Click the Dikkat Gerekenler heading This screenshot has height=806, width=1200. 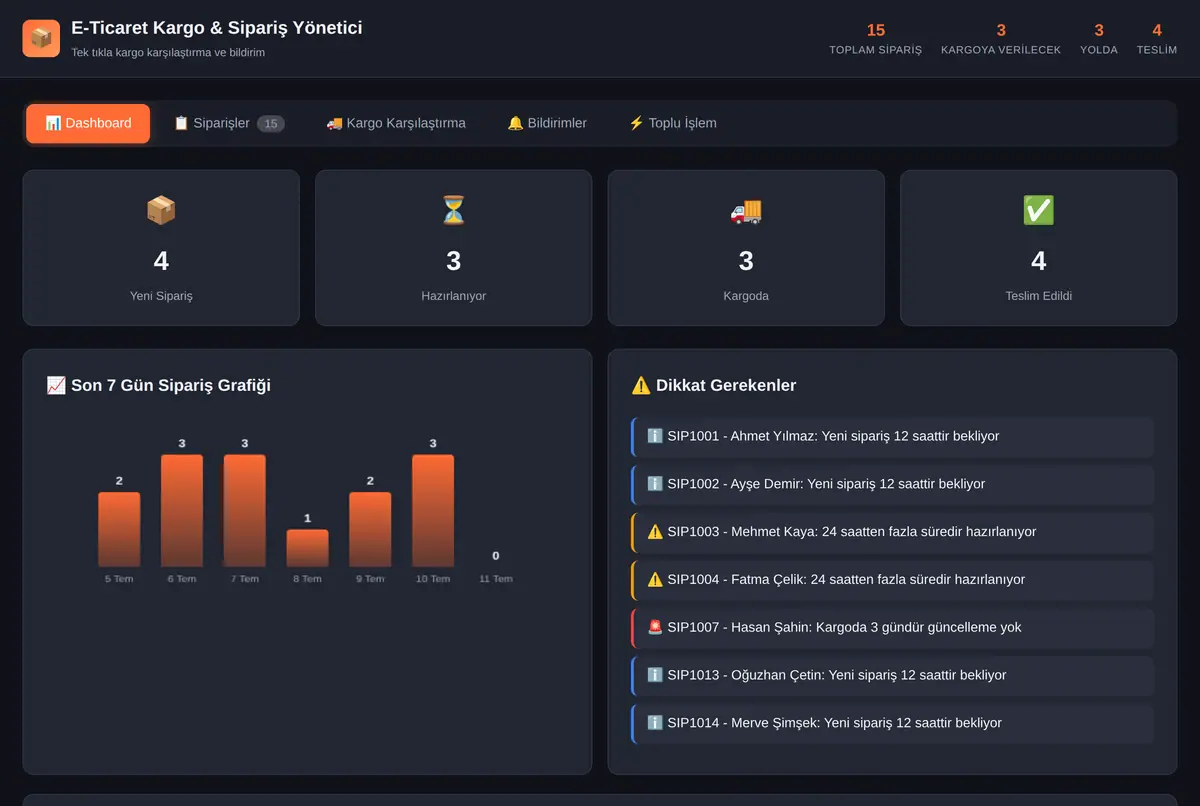[714, 385]
